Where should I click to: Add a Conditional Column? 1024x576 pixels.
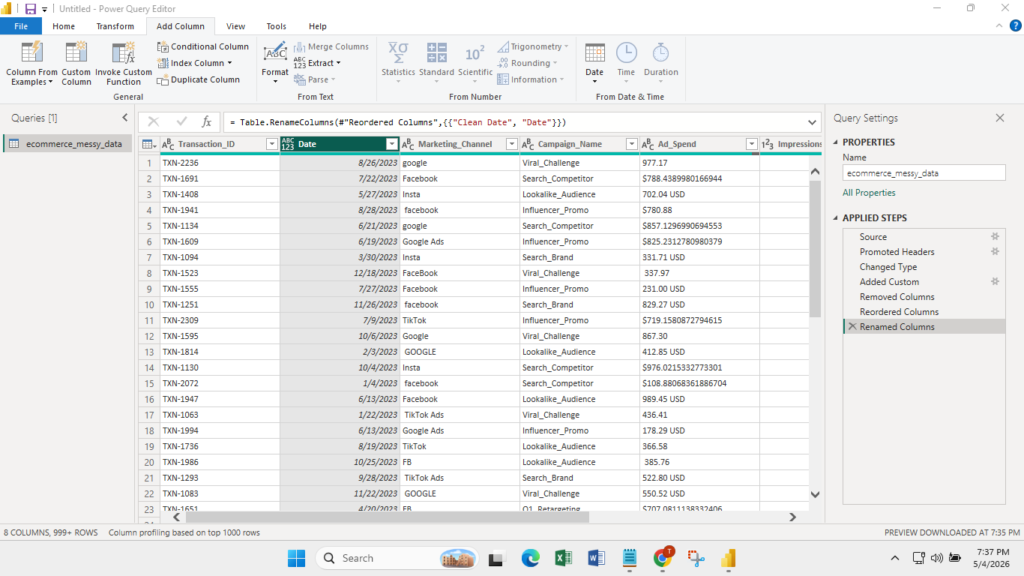tap(203, 46)
